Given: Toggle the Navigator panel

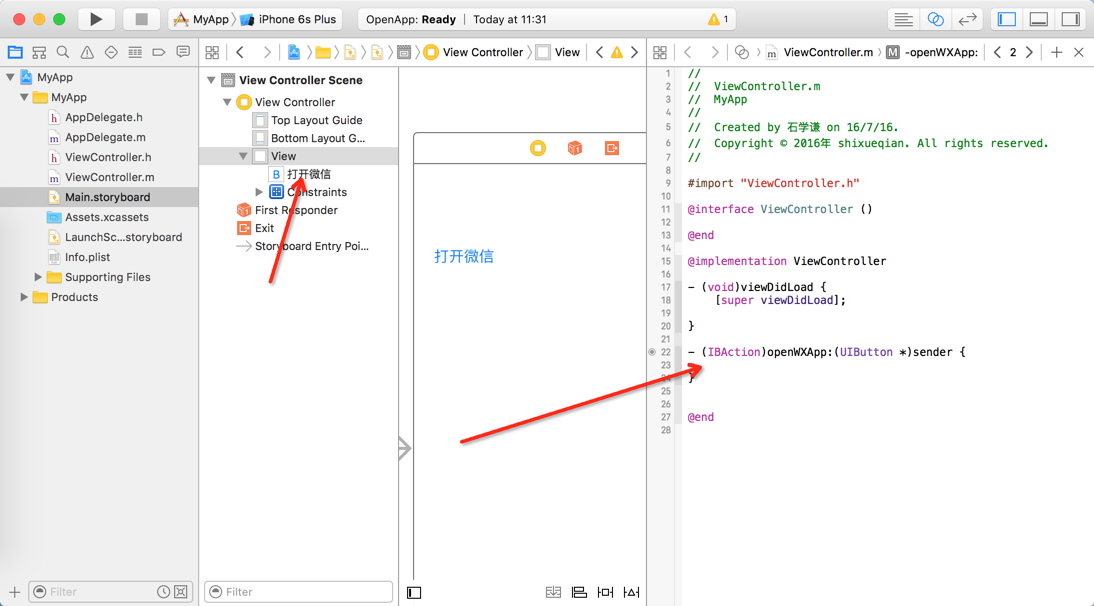Looking at the screenshot, I should point(1007,20).
